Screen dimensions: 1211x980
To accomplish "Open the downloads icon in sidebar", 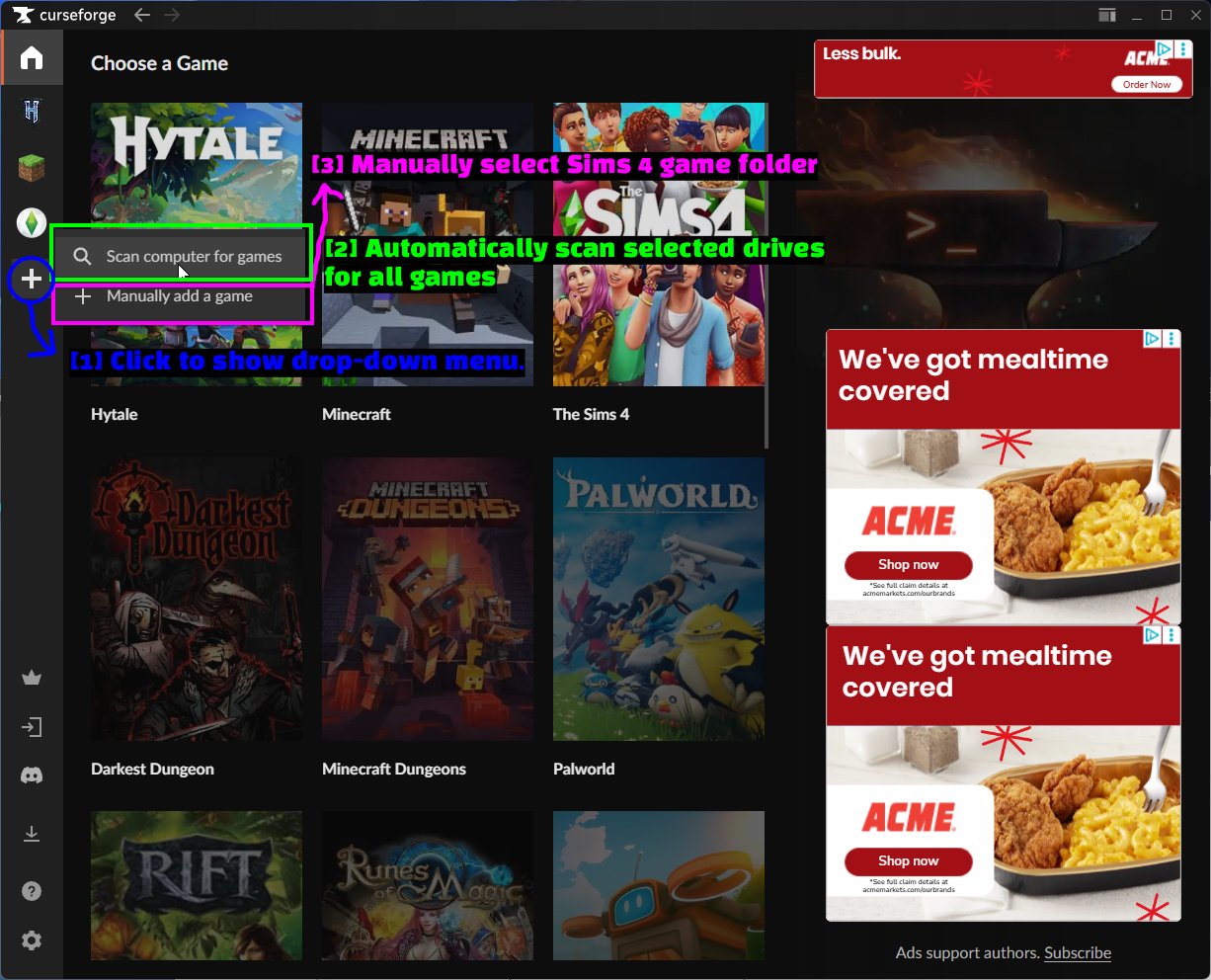I will (x=32, y=834).
